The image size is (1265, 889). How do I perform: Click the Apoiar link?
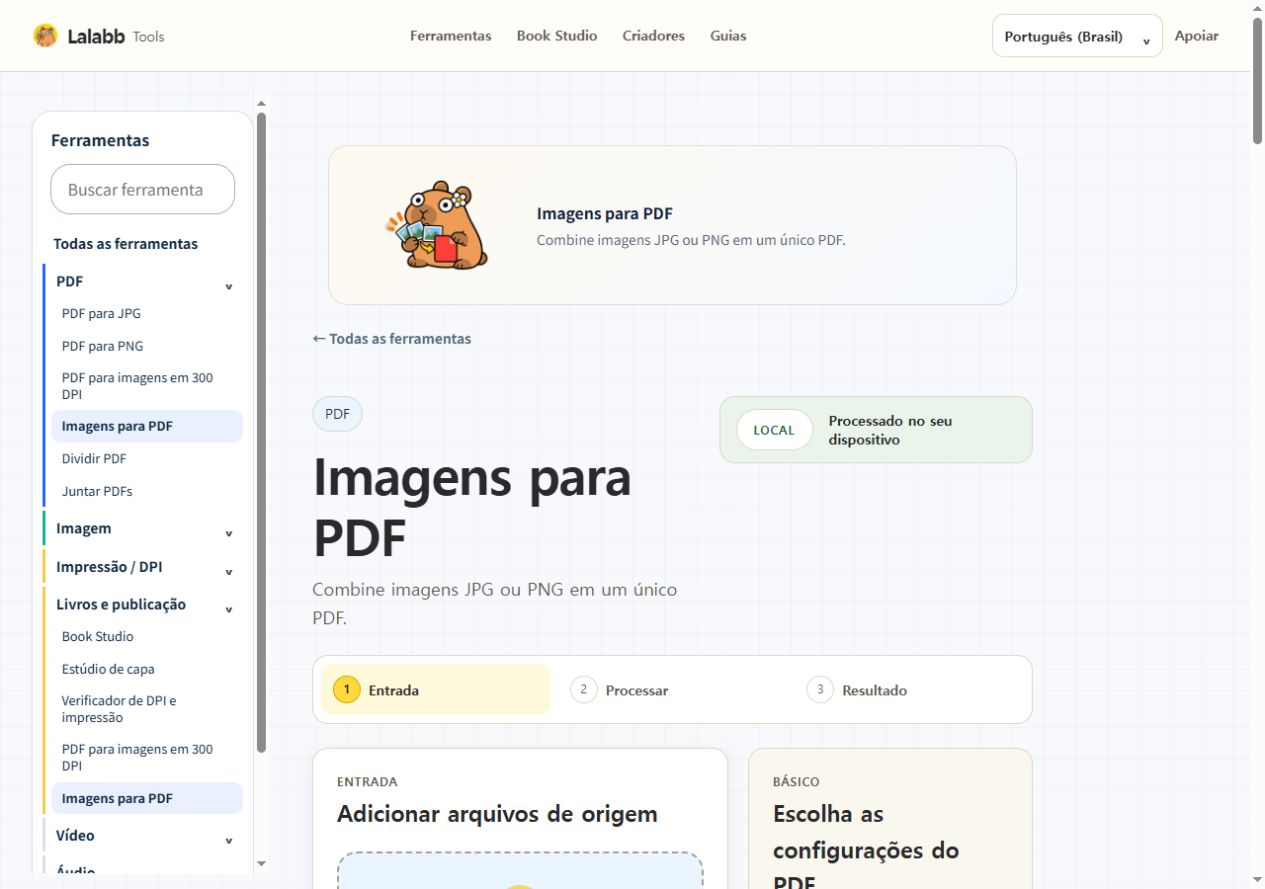coord(1196,36)
